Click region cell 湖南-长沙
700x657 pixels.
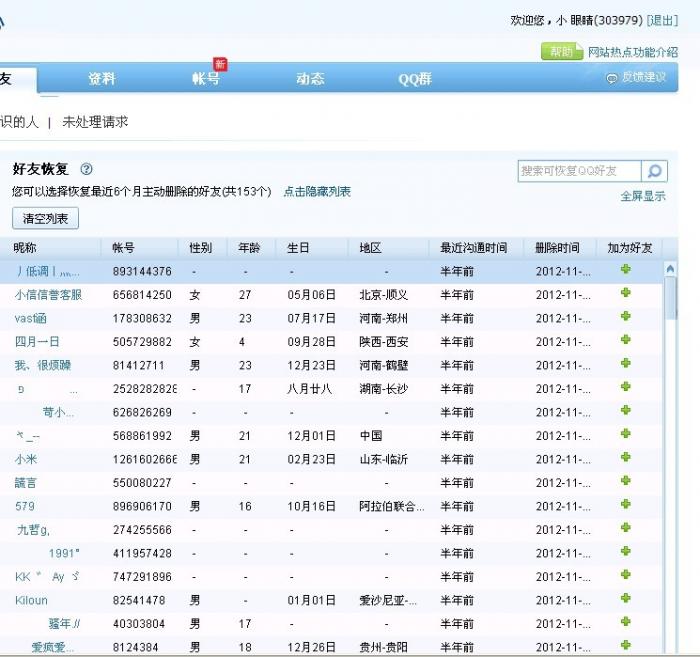point(383,389)
